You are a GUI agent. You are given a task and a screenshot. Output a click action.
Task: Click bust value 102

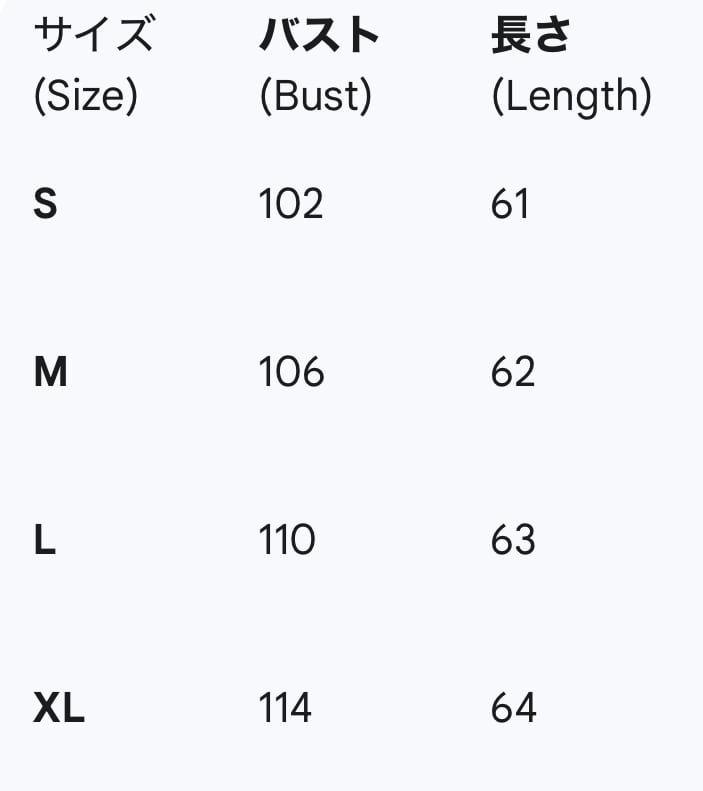point(291,205)
